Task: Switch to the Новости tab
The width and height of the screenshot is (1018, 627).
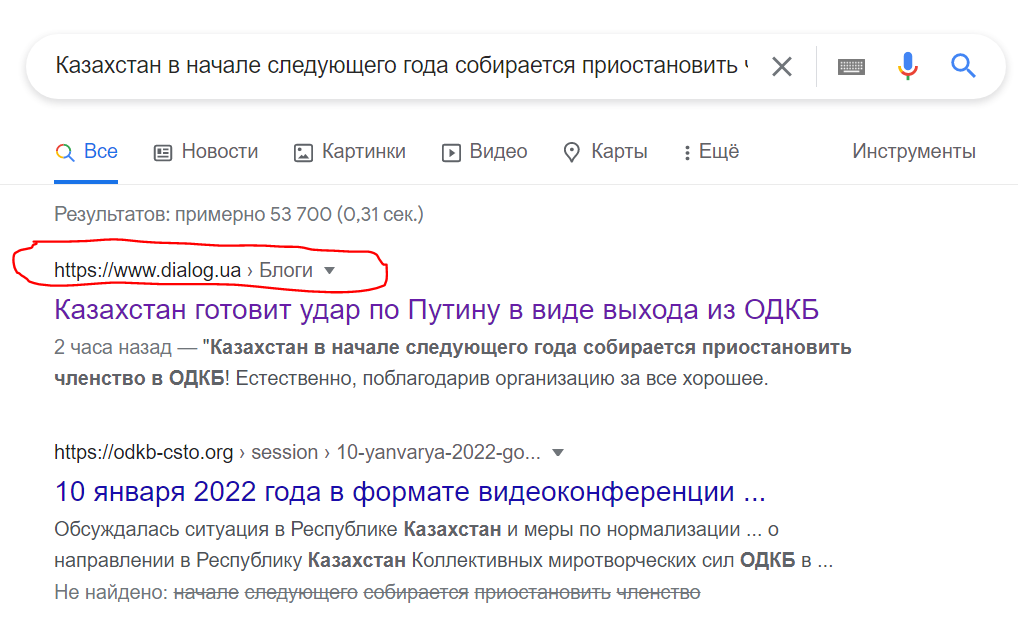Action: [x=206, y=152]
